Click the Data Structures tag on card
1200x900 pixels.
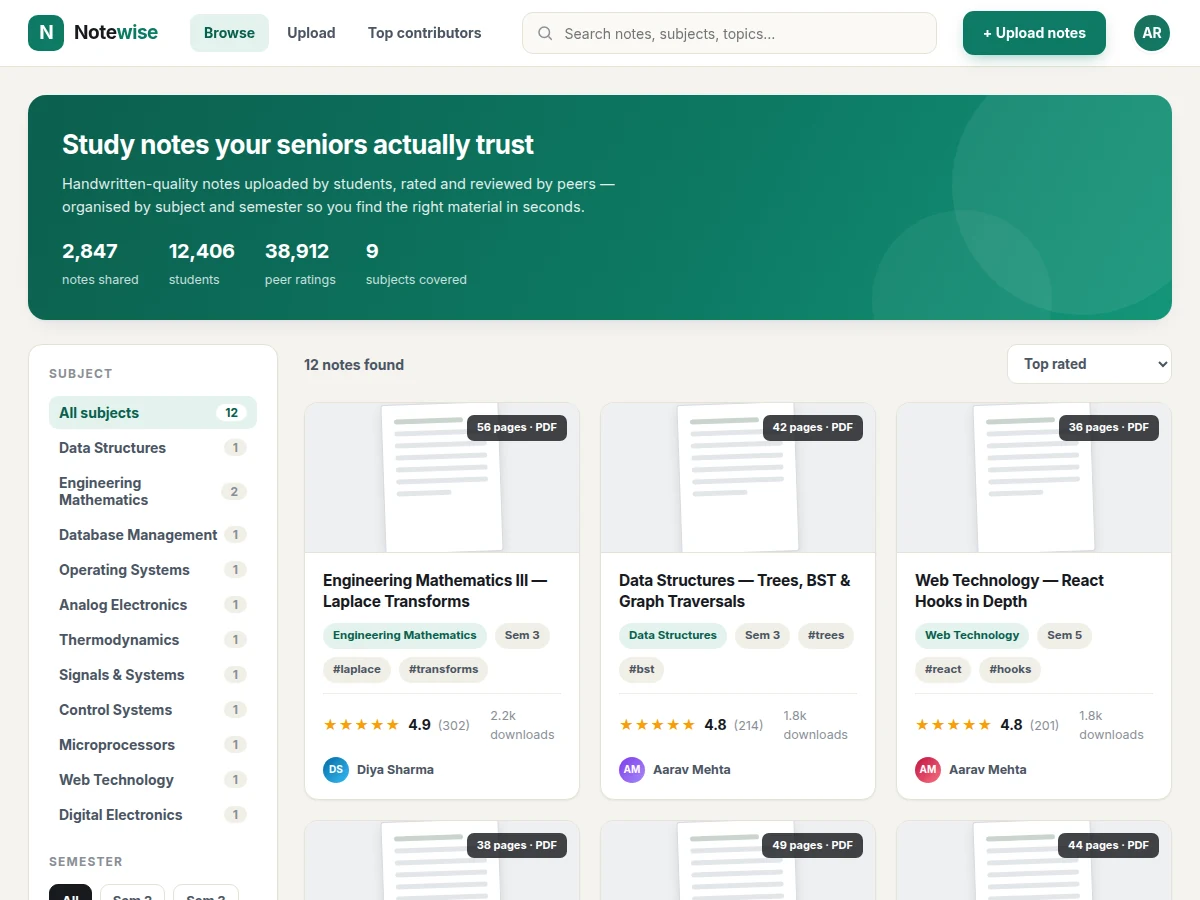(x=673, y=635)
